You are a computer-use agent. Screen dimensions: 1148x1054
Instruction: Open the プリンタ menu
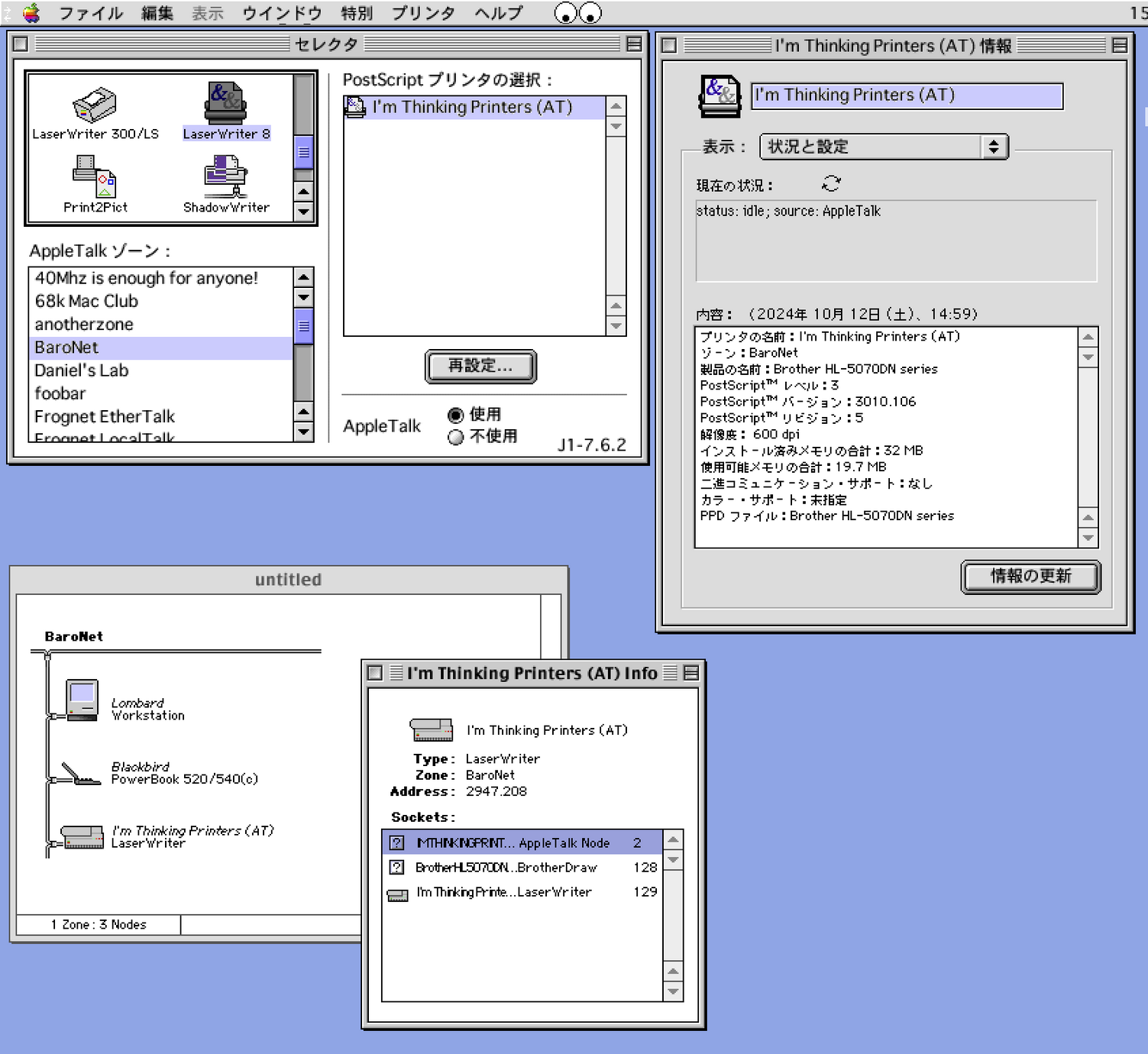(x=424, y=13)
